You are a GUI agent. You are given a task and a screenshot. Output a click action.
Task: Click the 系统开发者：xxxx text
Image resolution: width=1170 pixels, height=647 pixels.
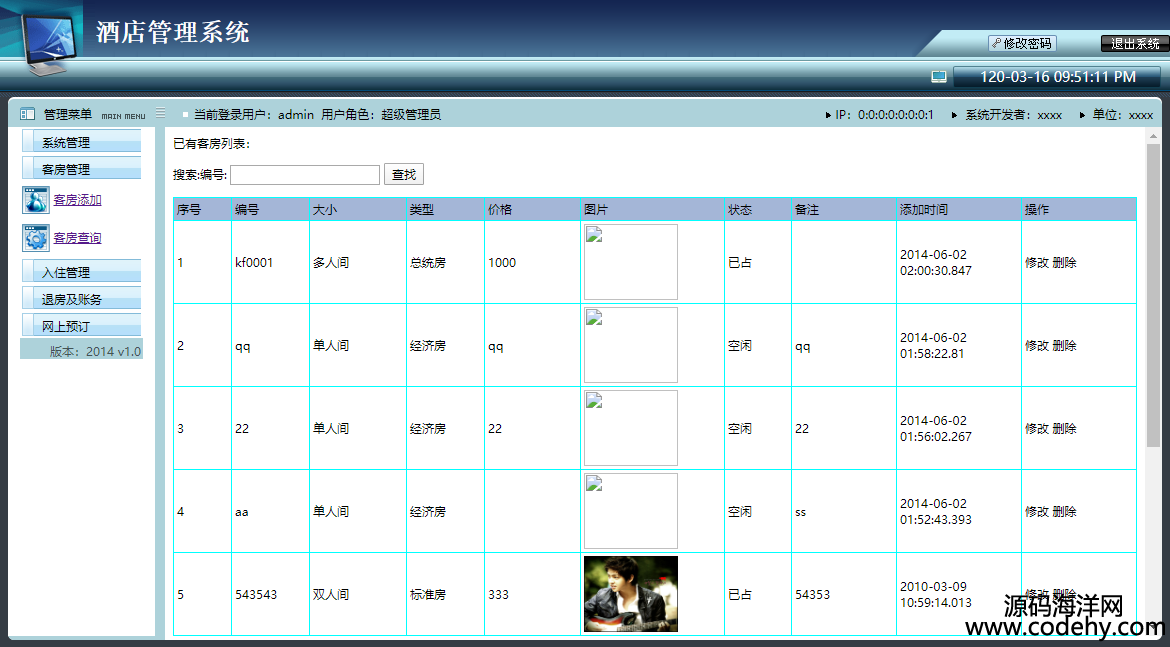pos(1013,115)
